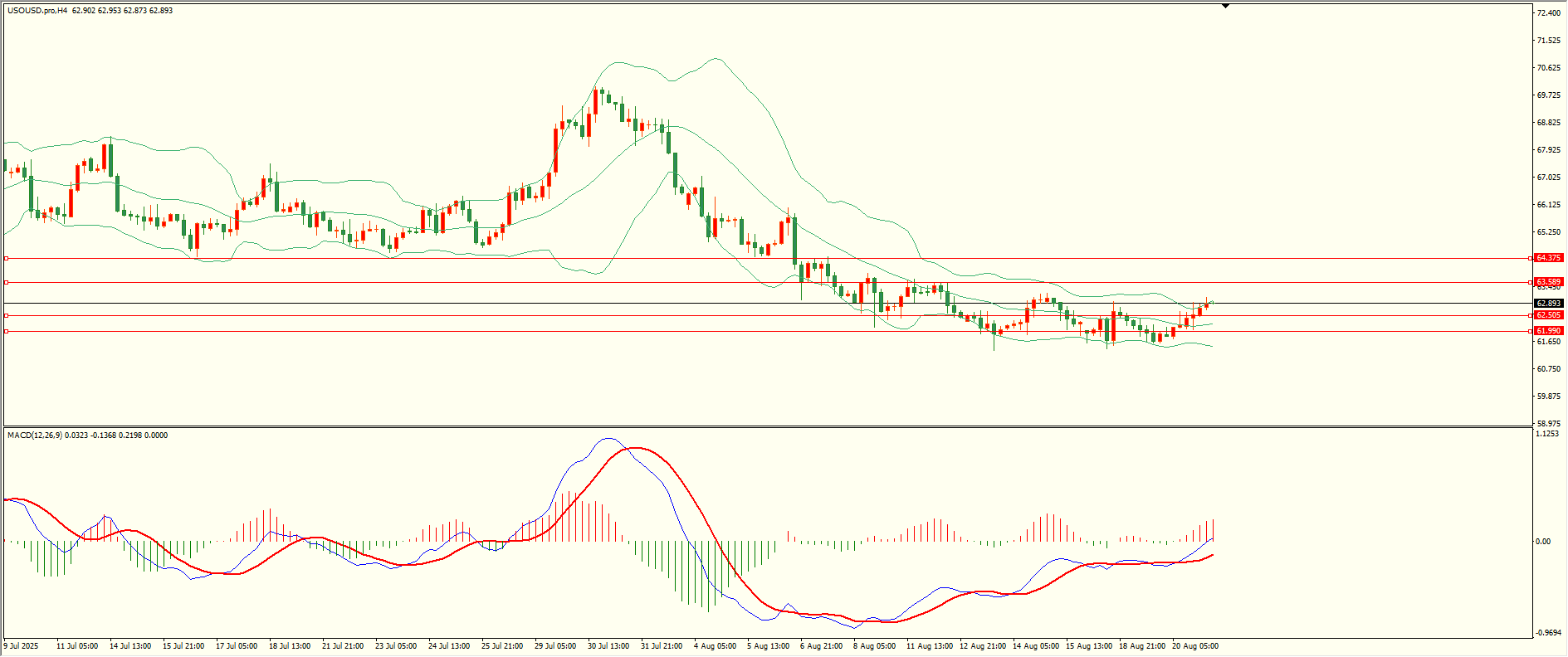Click the 25 Jul 21:00 time label

click(502, 646)
